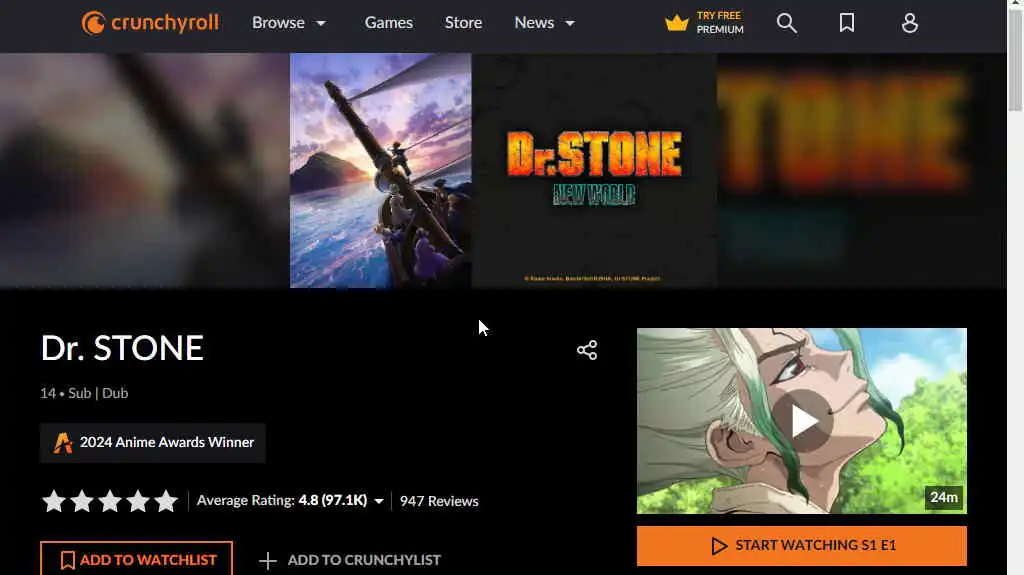Viewport: 1024px width, 575px height.
Task: Rate the series three stars
Action: click(110, 501)
